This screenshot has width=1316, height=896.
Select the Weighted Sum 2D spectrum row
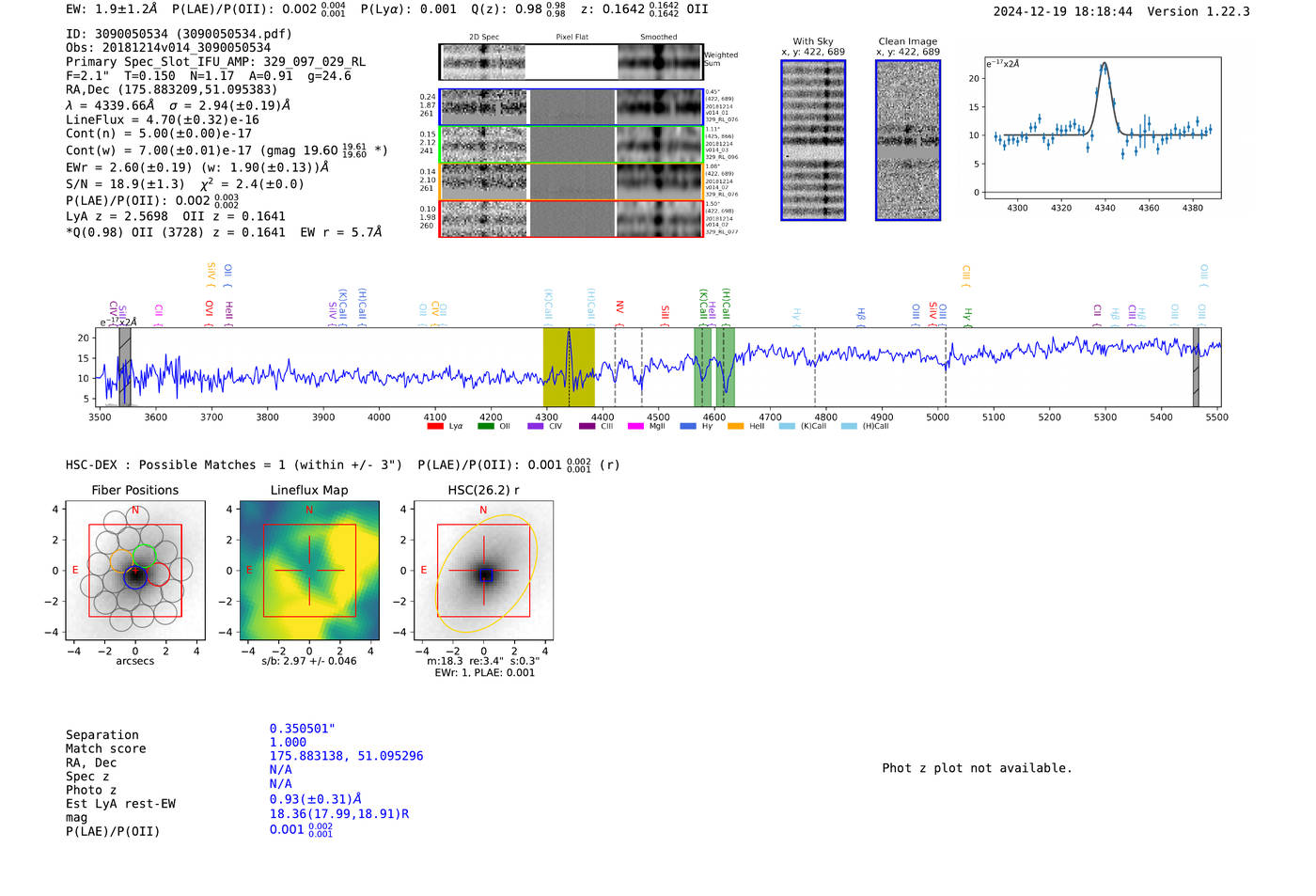tap(571, 62)
